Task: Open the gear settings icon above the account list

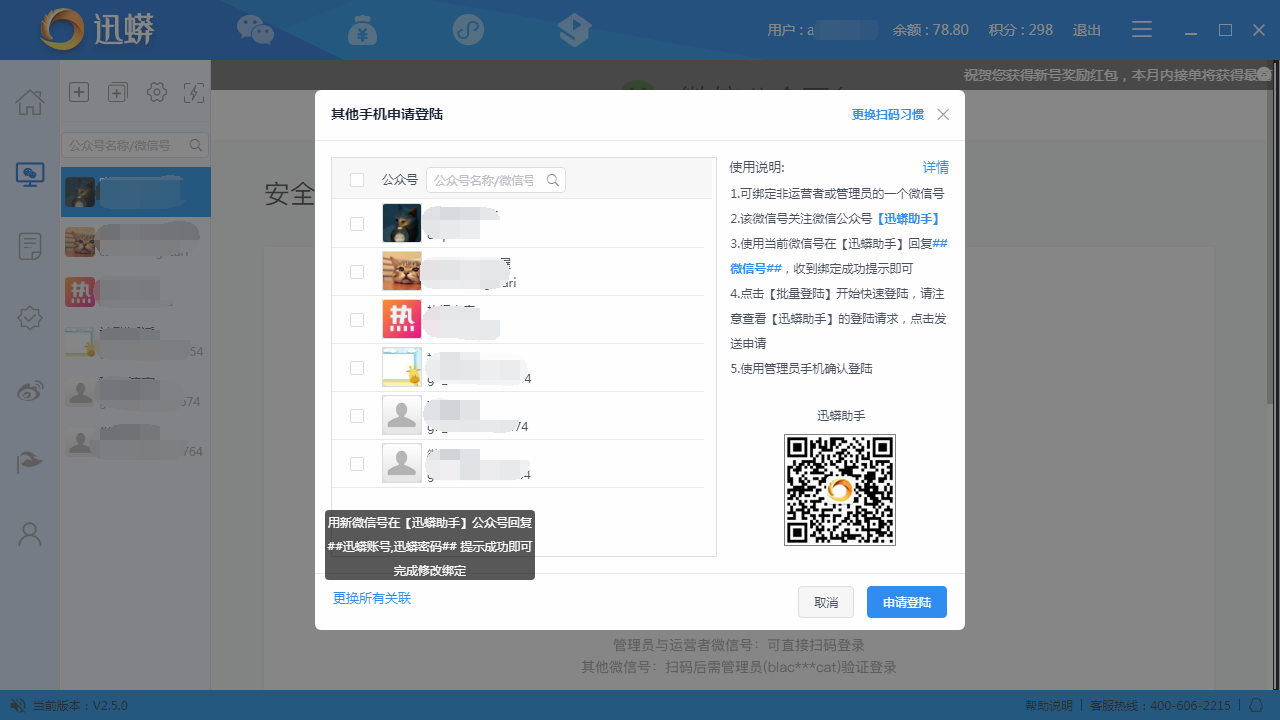Action: pyautogui.click(x=156, y=92)
